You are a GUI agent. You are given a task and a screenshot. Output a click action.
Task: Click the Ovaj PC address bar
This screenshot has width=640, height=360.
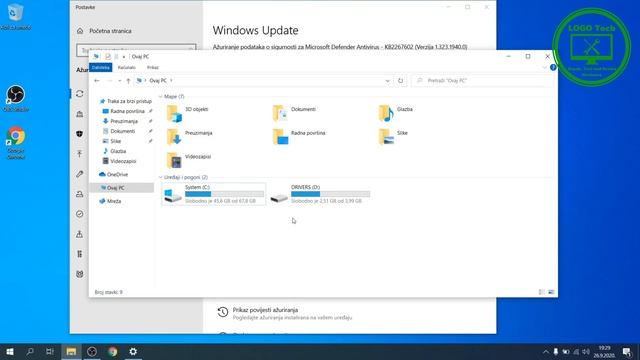click(264, 81)
